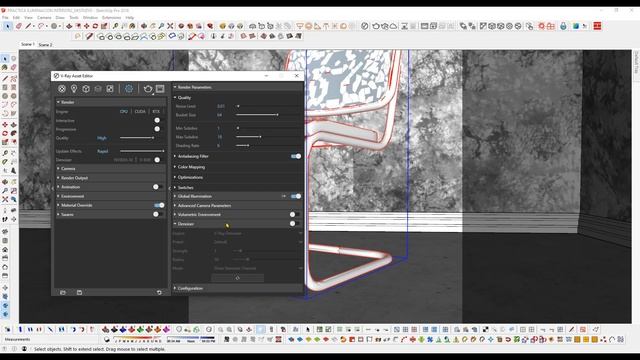640x360 pixels.
Task: Open the Lights icon in V-Ray Asset Editor
Action: pos(74,89)
